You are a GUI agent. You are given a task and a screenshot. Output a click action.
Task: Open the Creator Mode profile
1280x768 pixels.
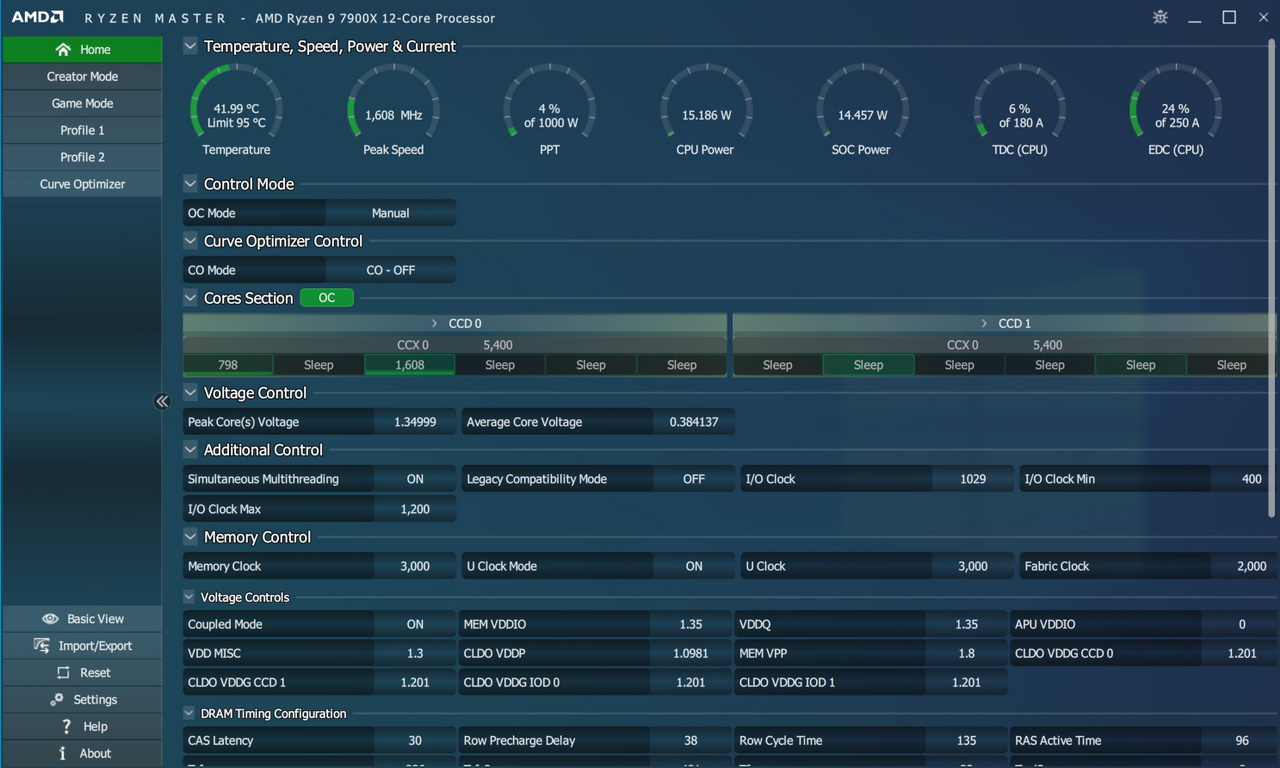click(82, 76)
